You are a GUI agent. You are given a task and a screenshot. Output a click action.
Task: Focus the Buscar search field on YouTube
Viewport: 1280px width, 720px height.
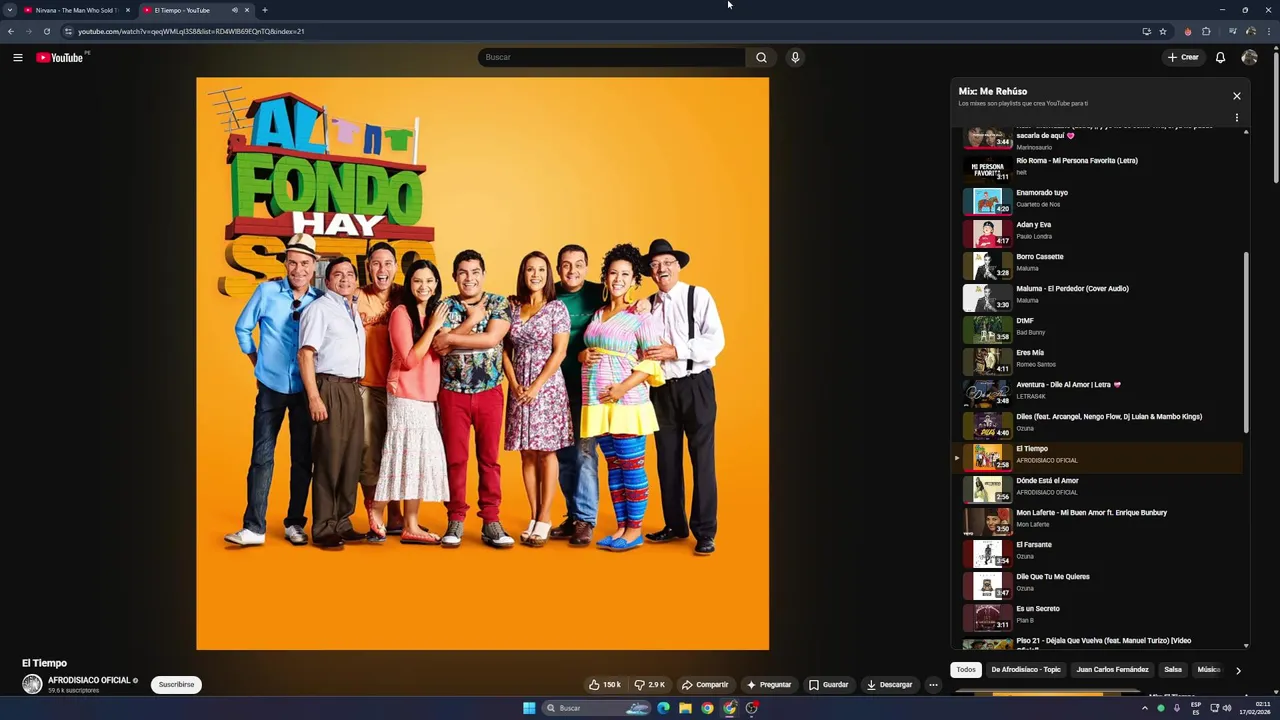[x=611, y=57]
